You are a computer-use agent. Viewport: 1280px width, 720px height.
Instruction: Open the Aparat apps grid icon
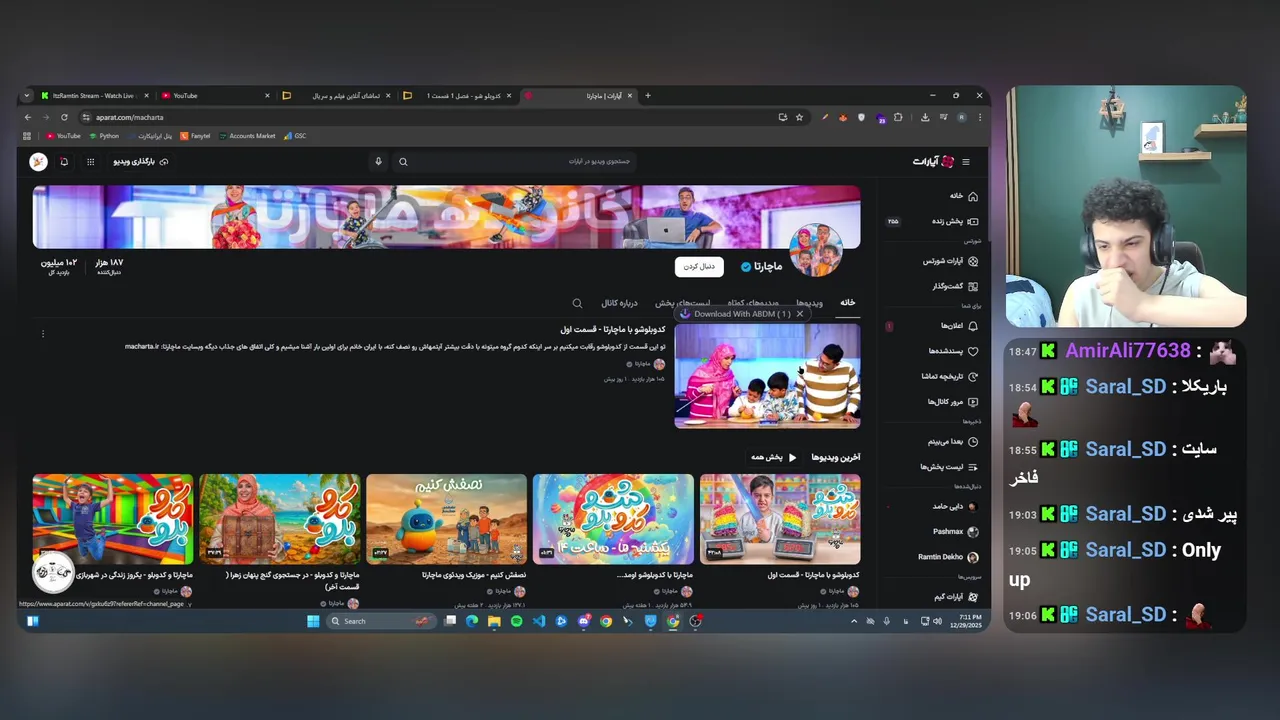[90, 162]
